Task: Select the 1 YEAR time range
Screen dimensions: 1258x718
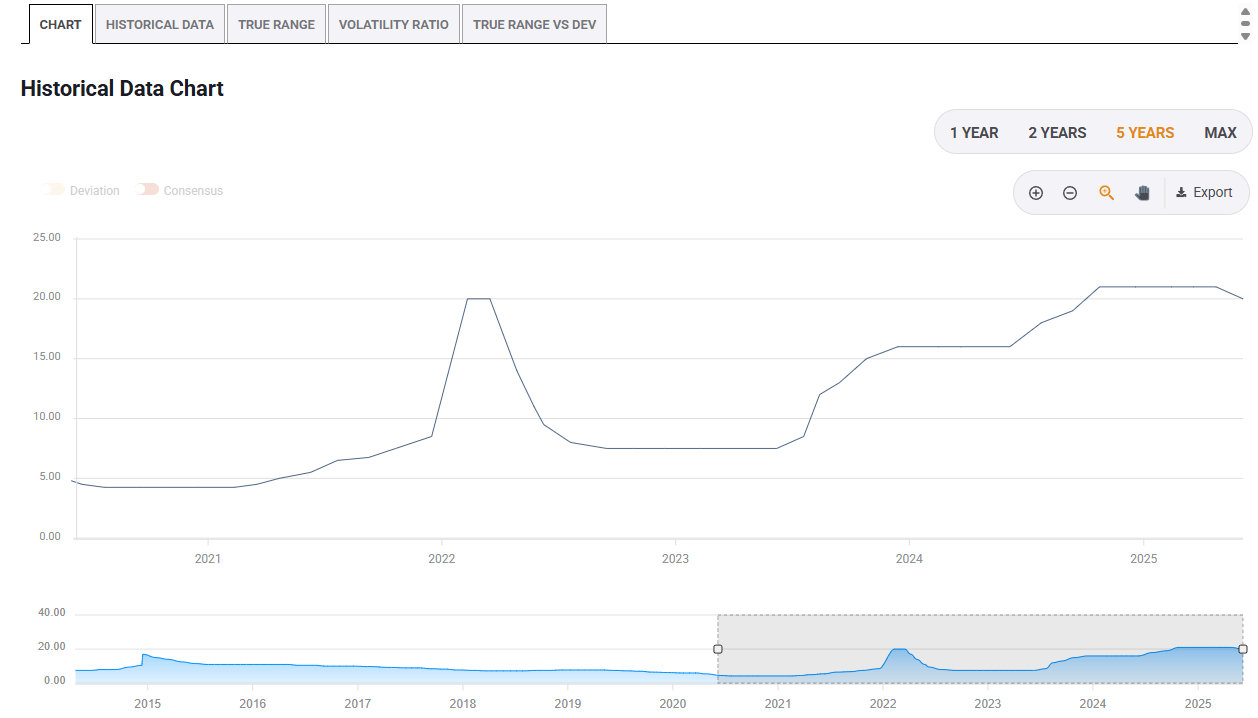Action: coord(974,132)
